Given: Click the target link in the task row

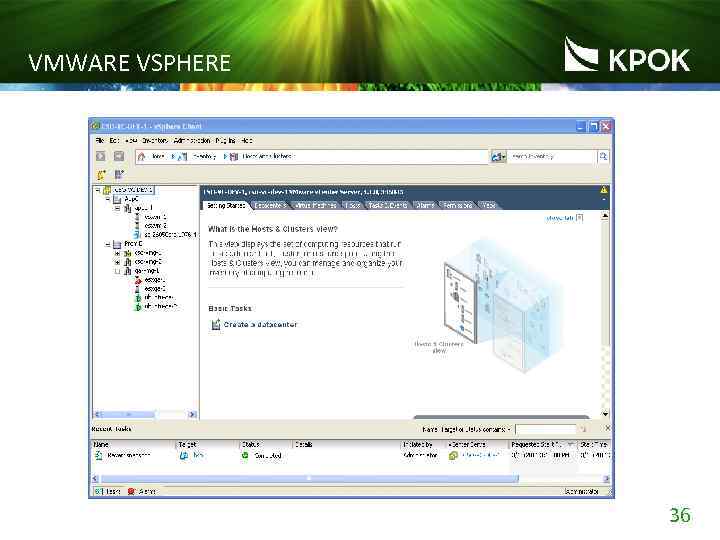Looking at the screenshot, I should [199, 456].
